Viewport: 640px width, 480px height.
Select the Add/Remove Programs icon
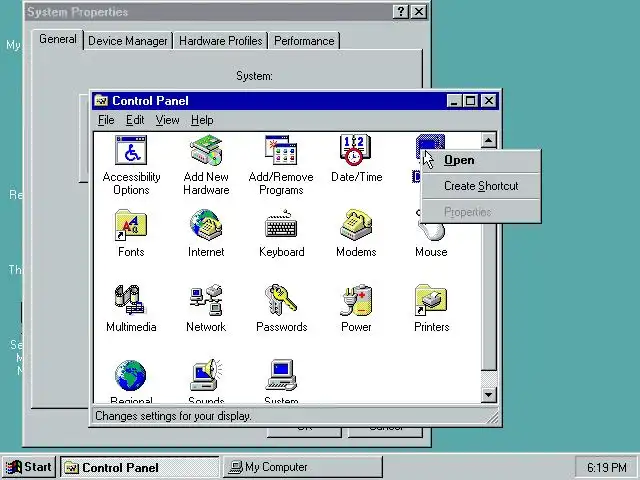click(x=281, y=150)
